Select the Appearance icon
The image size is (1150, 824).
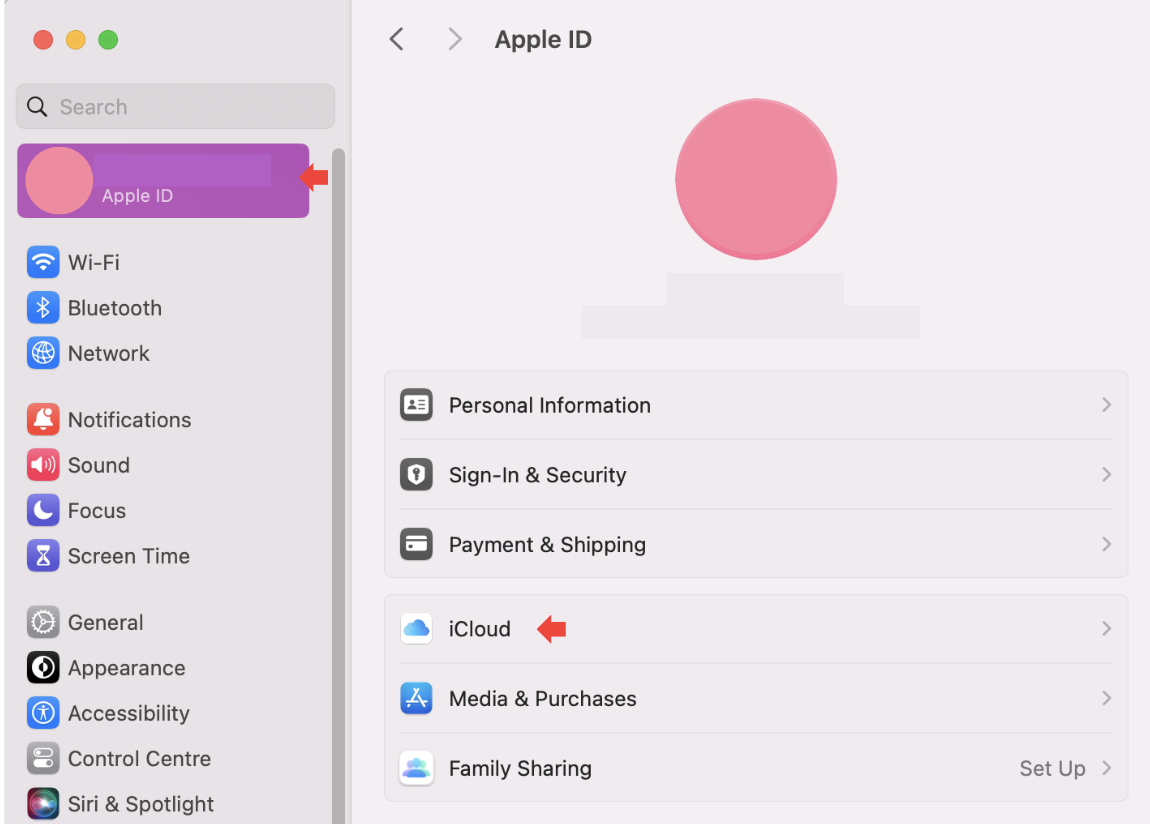[x=43, y=668]
